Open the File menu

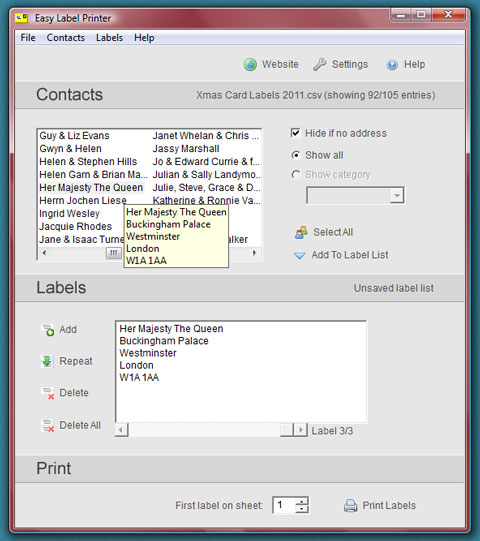28,38
